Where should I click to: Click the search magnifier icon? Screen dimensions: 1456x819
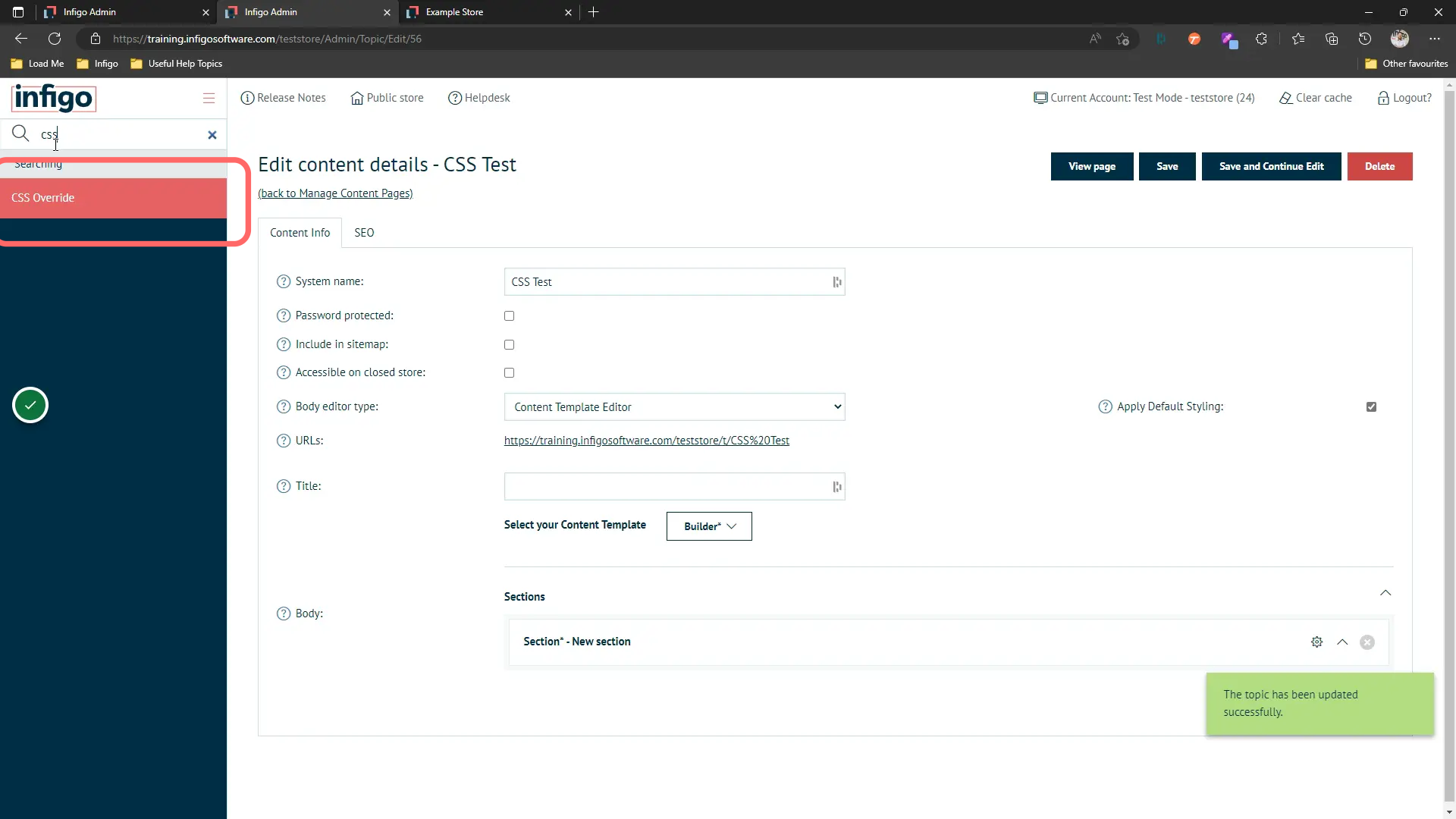tap(20, 134)
